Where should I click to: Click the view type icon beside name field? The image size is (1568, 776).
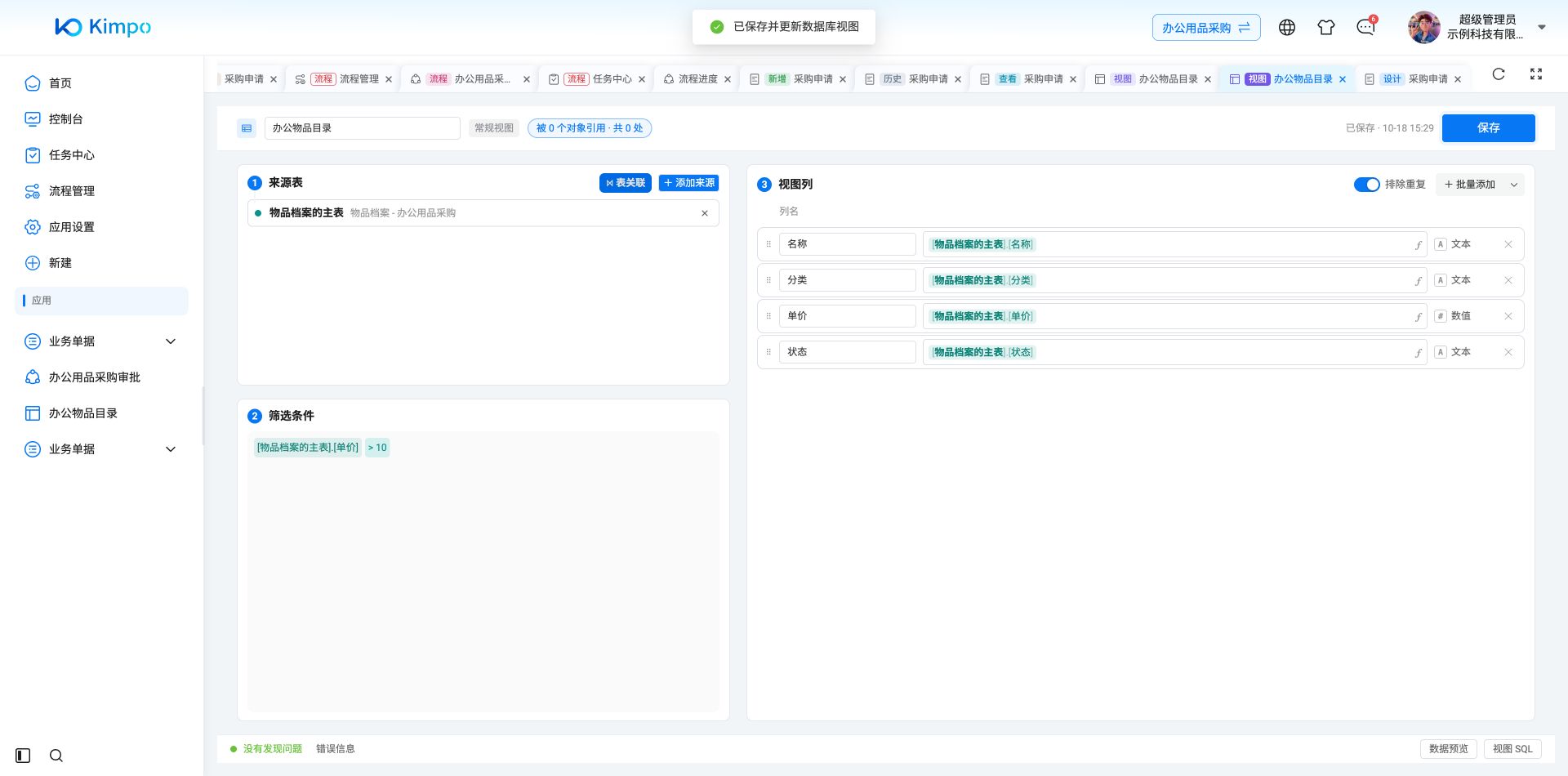[247, 128]
